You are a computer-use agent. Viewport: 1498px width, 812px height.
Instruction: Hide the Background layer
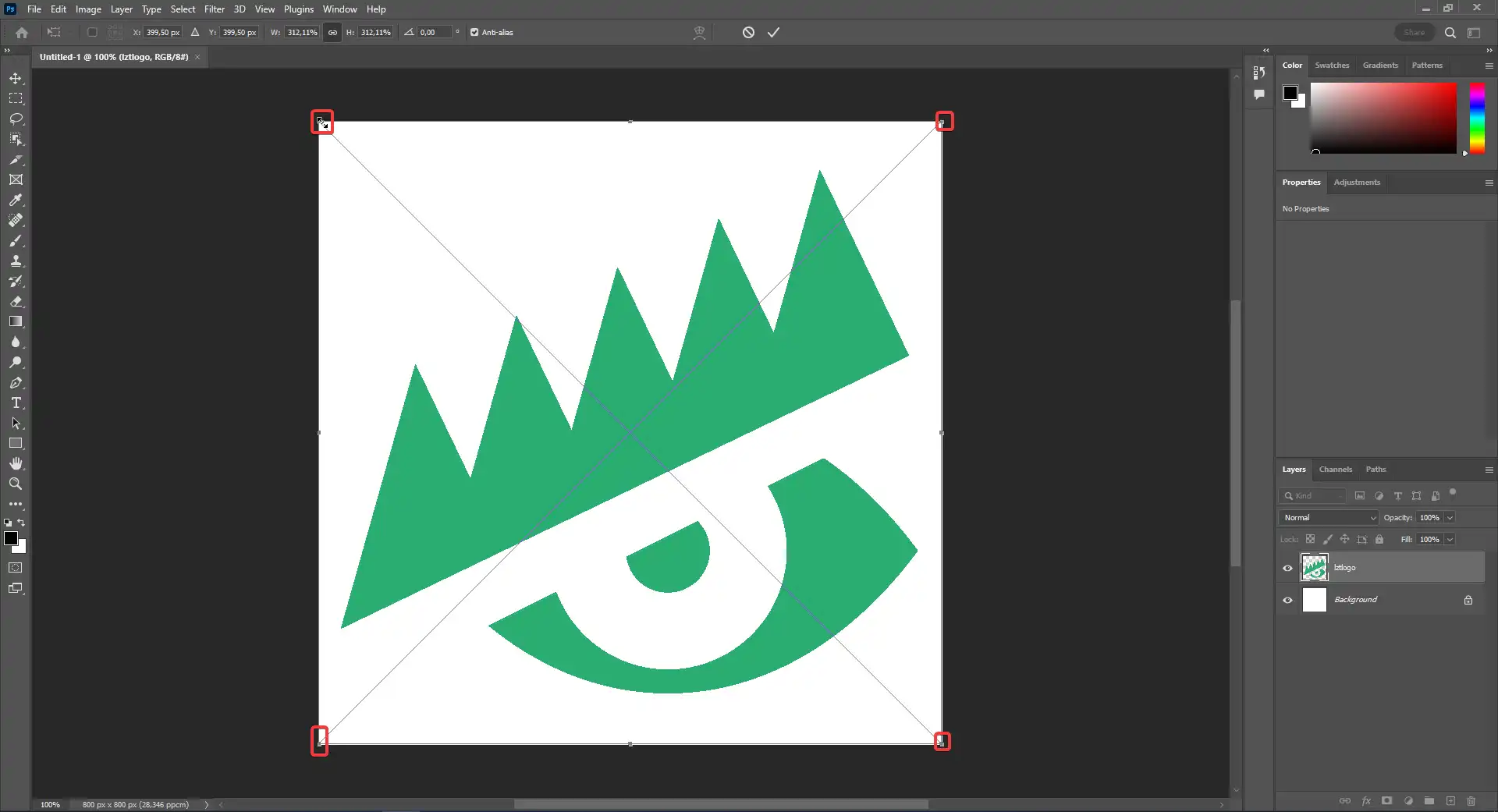coord(1288,600)
